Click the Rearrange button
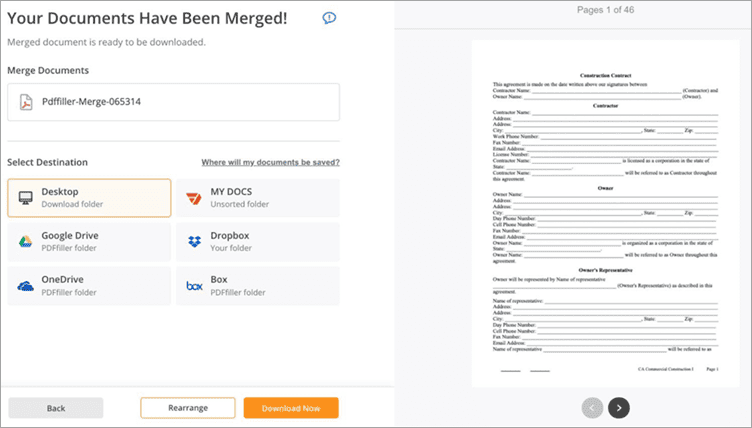This screenshot has height=428, width=752. tap(187, 408)
